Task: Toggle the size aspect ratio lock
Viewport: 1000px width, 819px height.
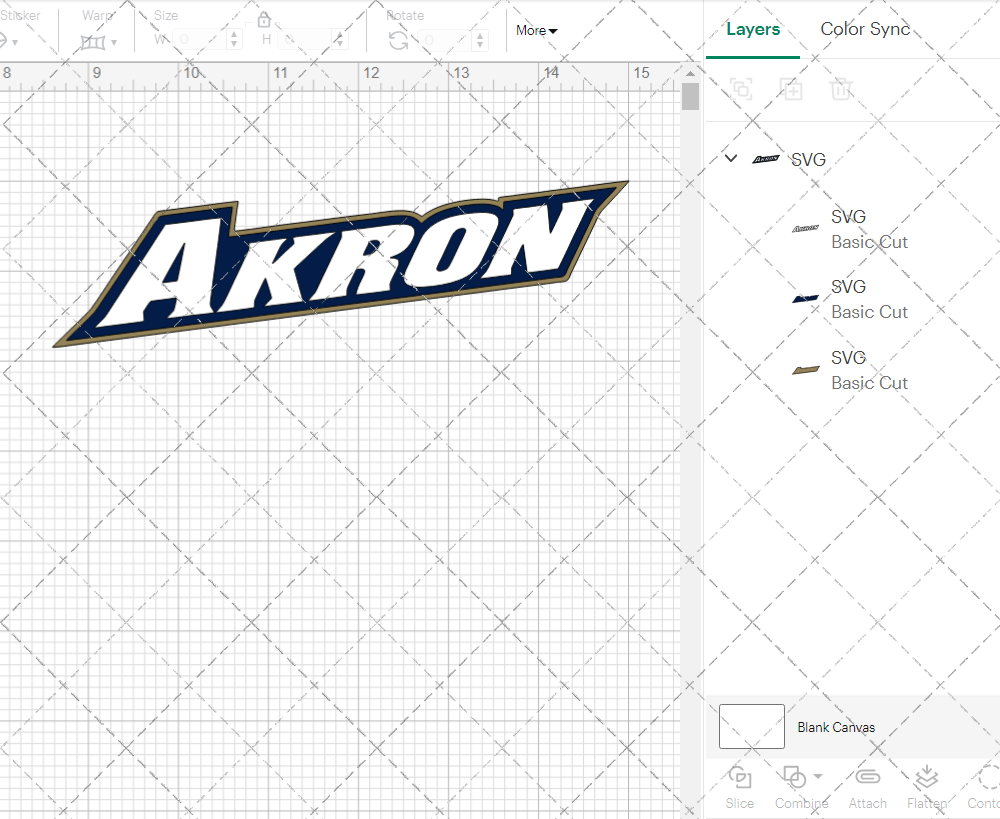Action: pyautogui.click(x=263, y=19)
